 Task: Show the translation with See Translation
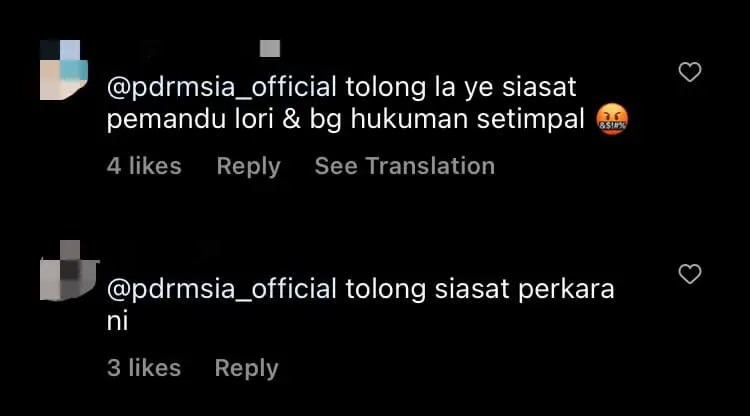405,166
